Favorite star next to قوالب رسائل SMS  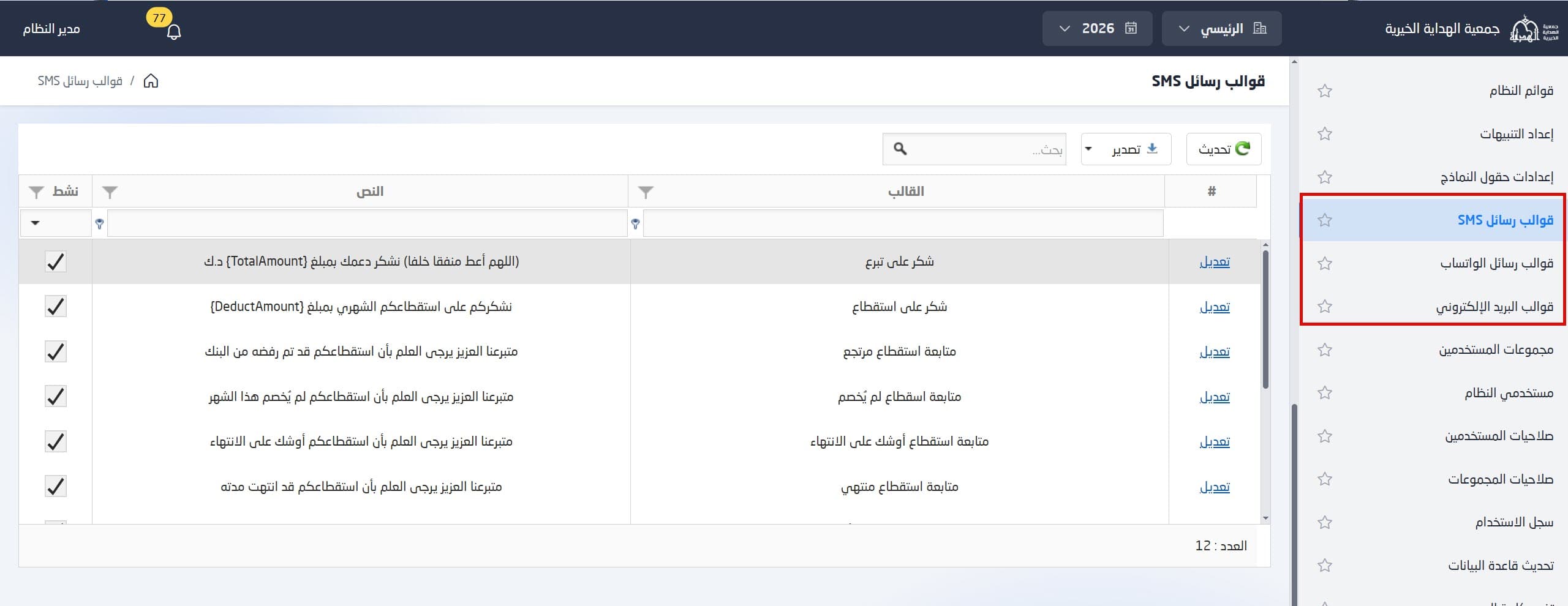pyautogui.click(x=1325, y=220)
